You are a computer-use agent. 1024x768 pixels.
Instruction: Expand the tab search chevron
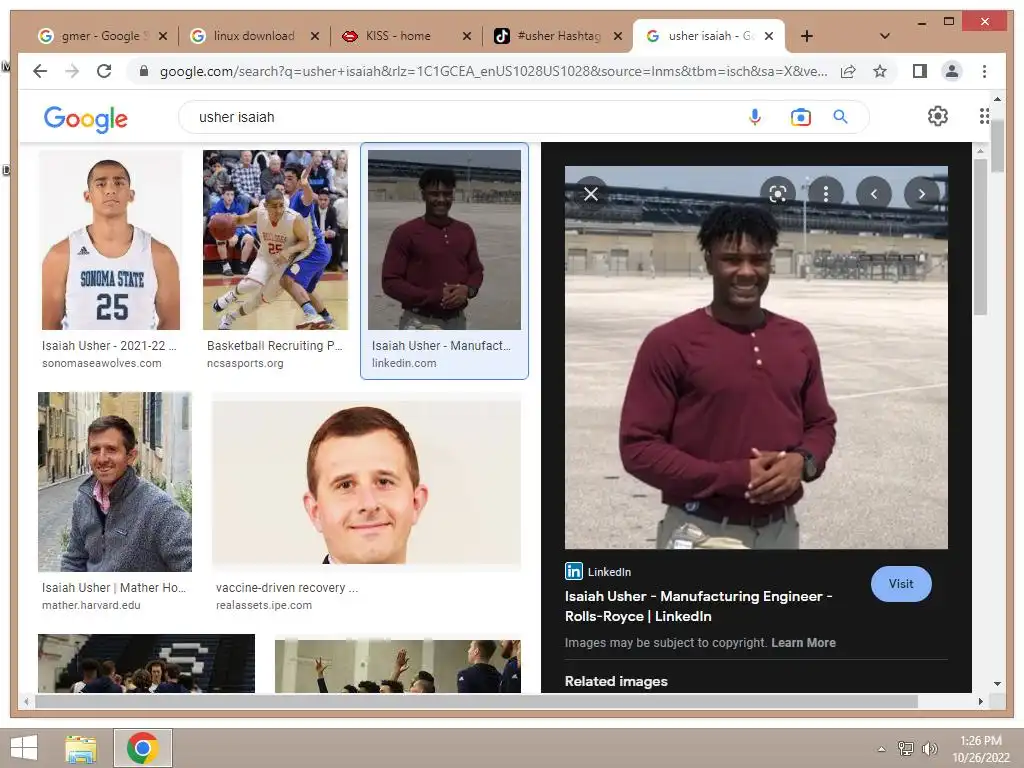click(885, 36)
